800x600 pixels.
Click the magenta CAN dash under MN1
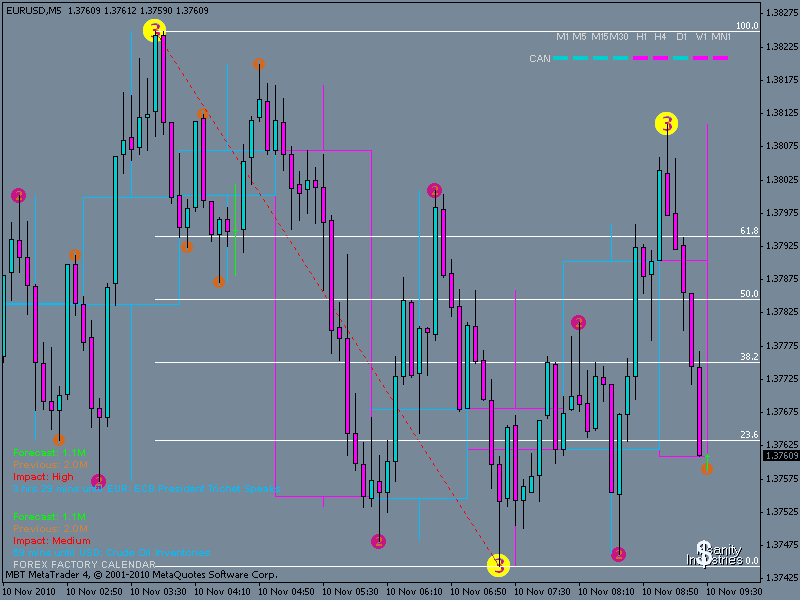[721, 58]
